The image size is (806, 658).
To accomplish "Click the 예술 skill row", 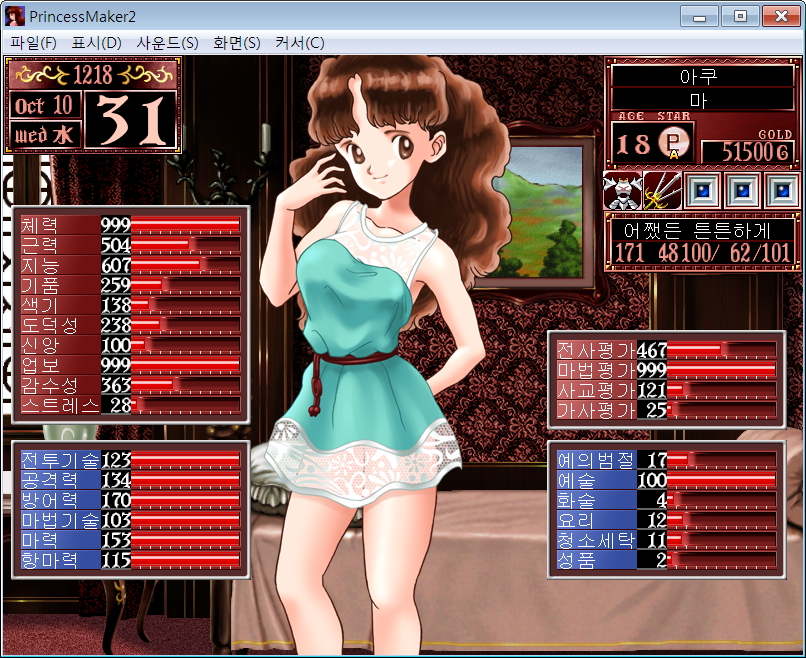I will pos(667,480).
